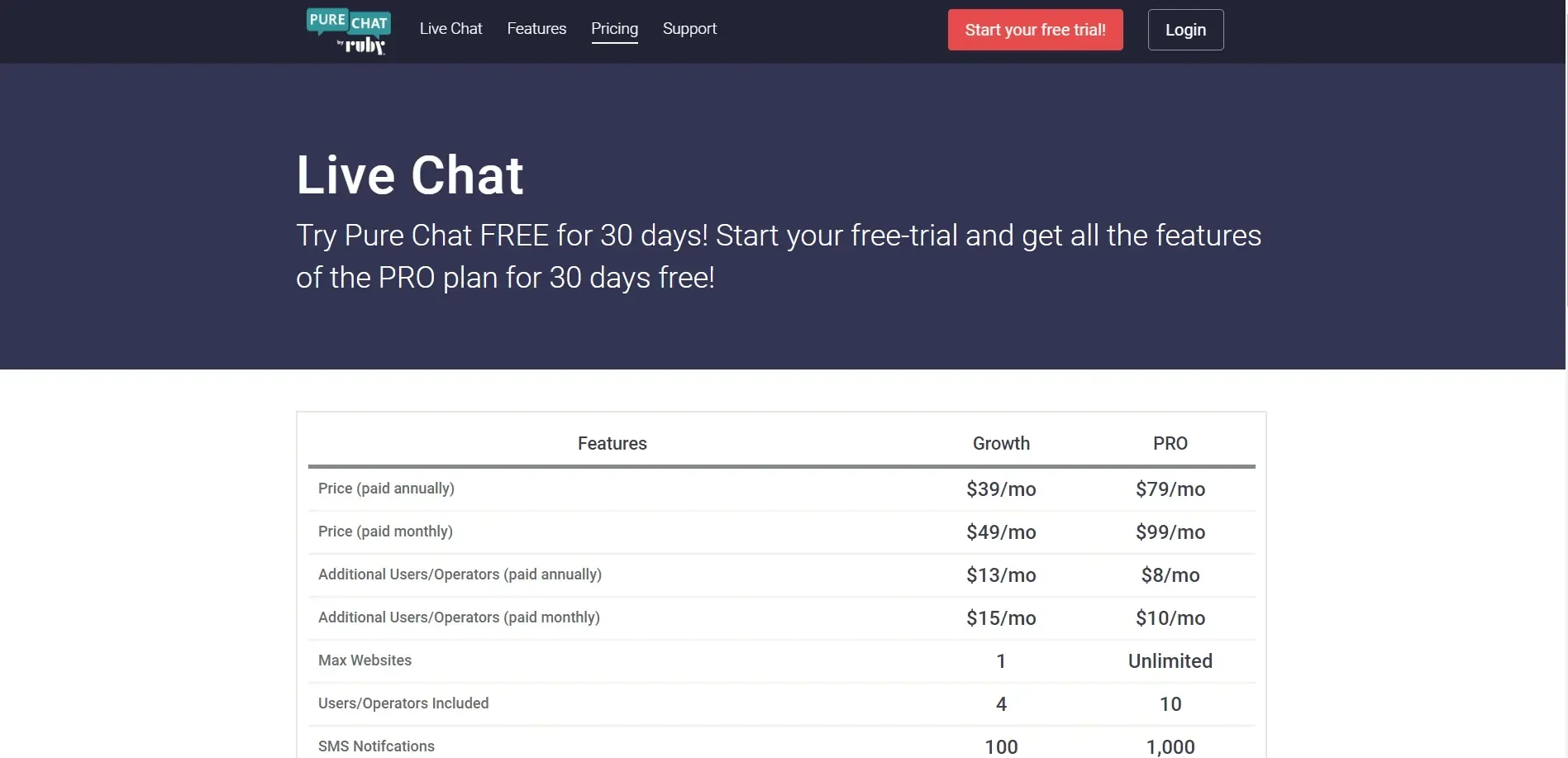Open the Live Chat nav menu
1568x758 pixels.
point(450,29)
